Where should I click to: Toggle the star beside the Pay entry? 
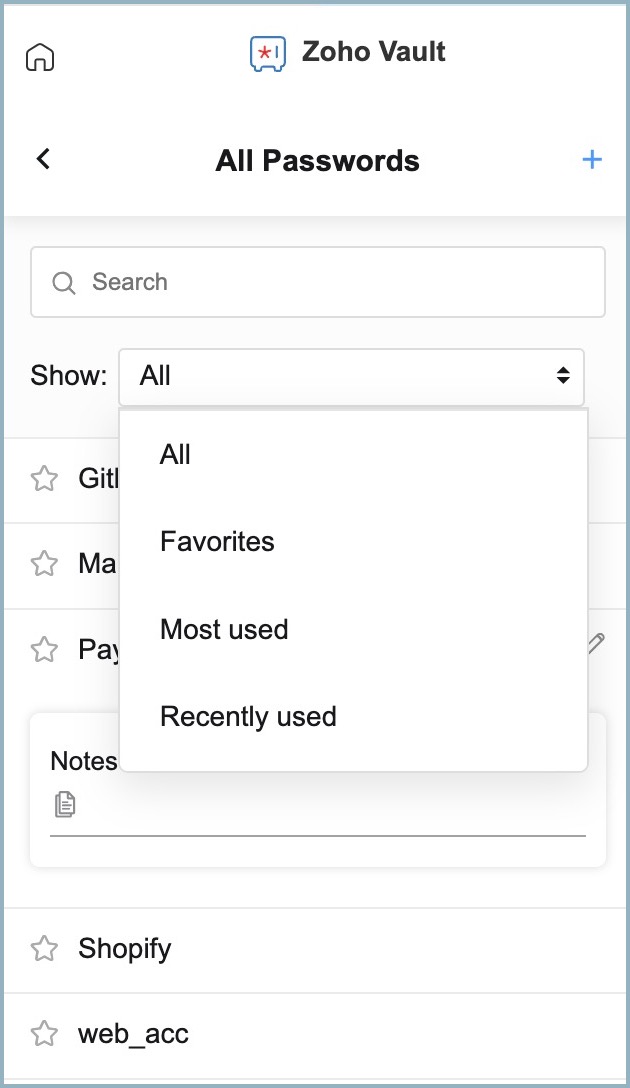click(44, 650)
